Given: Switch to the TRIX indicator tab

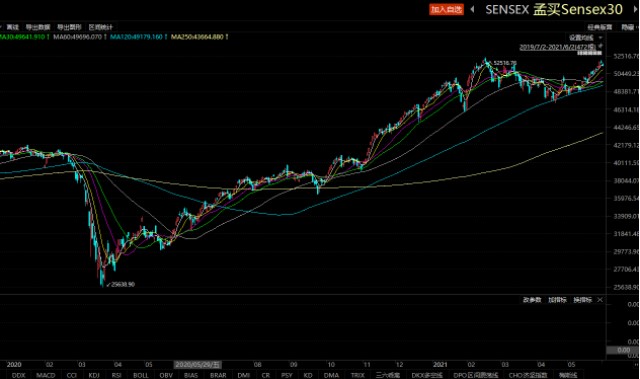Looking at the screenshot, I should click(358, 375).
